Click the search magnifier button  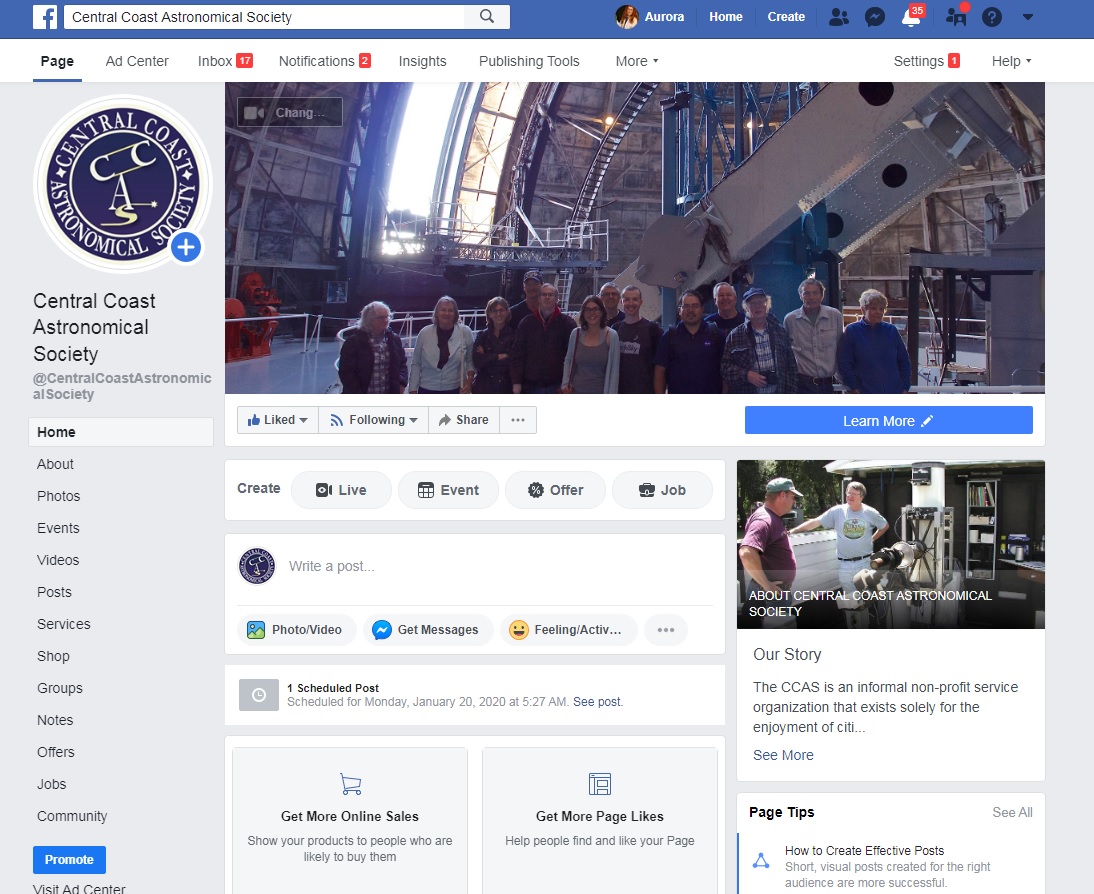[487, 17]
